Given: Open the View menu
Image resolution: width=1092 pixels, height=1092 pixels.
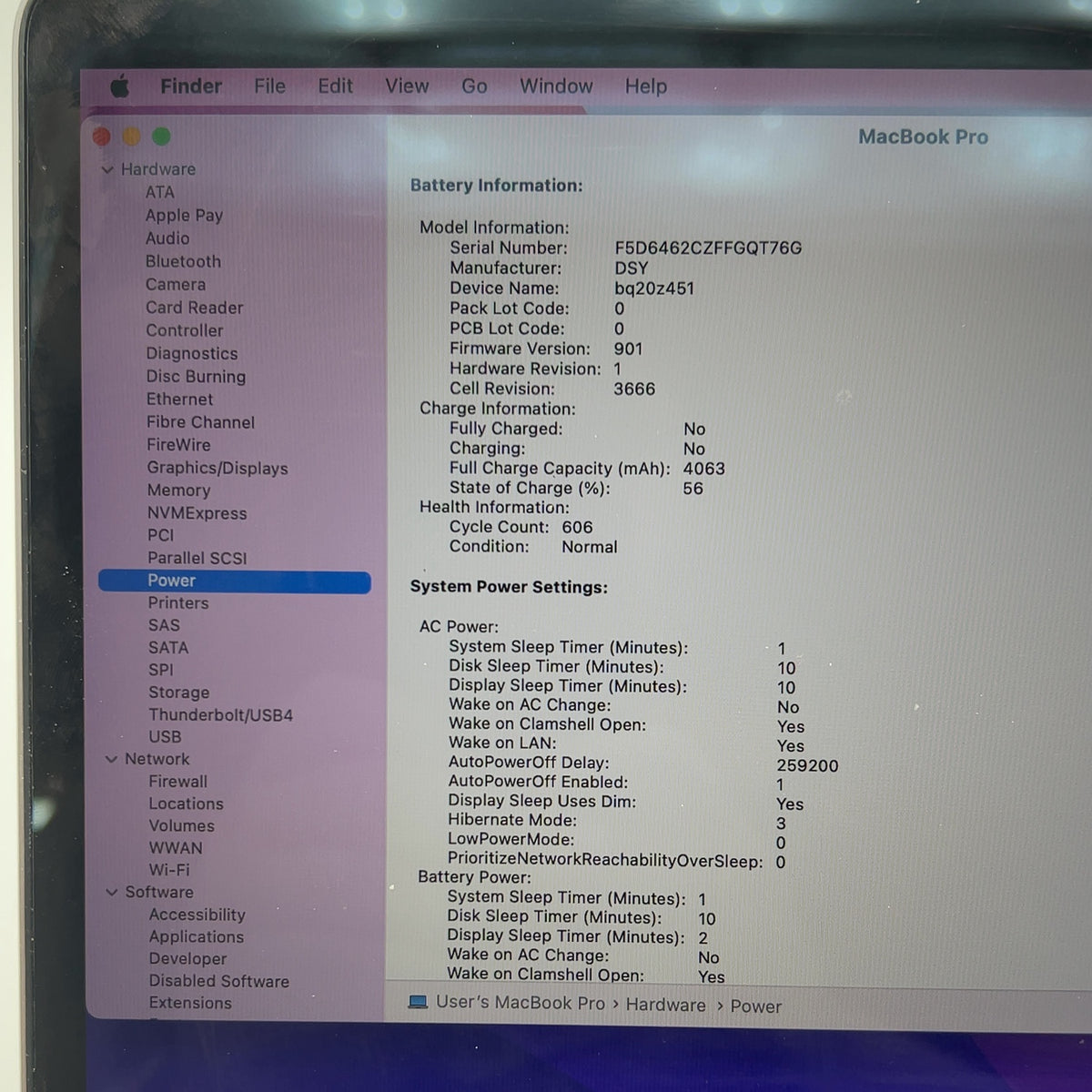Looking at the screenshot, I should click(407, 86).
